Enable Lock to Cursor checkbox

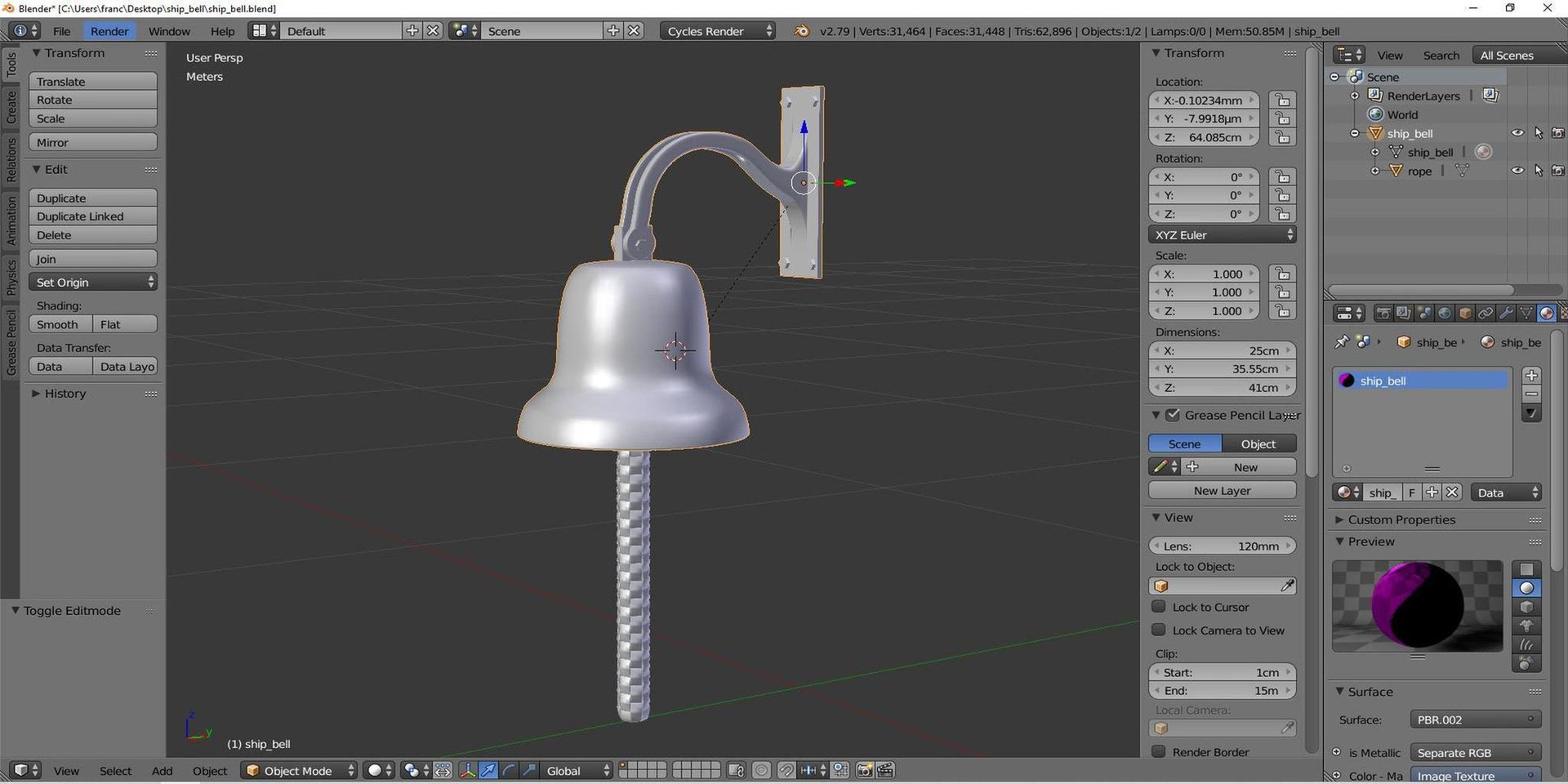1158,607
